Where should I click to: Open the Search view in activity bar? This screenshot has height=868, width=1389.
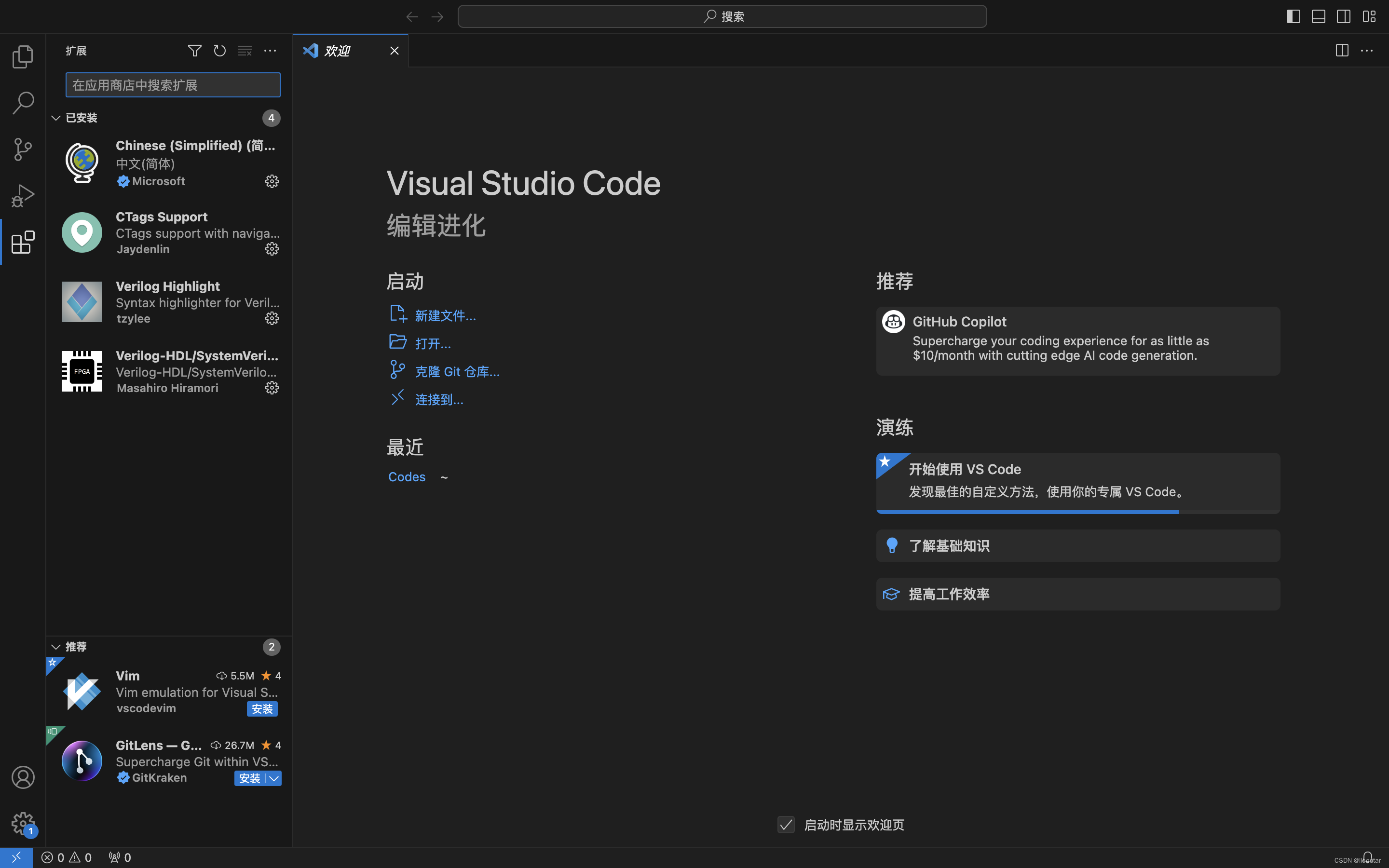pyautogui.click(x=23, y=103)
